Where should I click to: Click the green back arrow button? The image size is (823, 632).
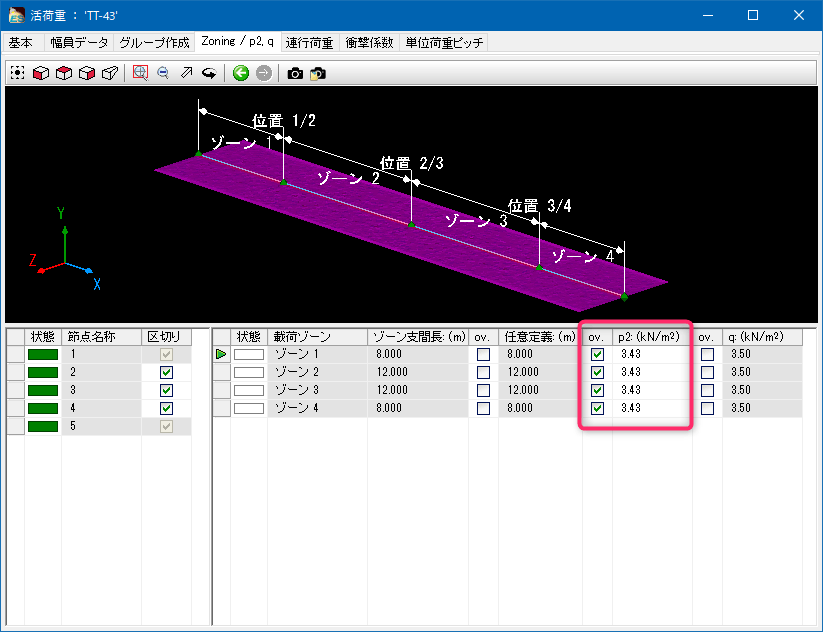240,73
